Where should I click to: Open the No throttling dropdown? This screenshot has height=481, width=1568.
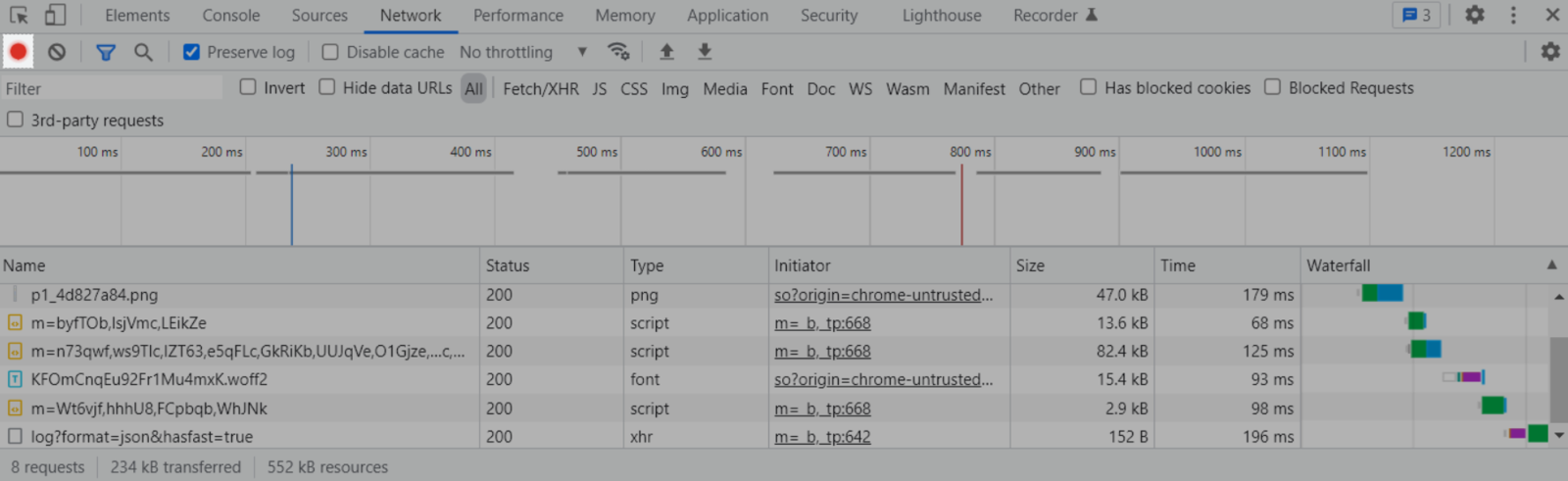coord(523,52)
